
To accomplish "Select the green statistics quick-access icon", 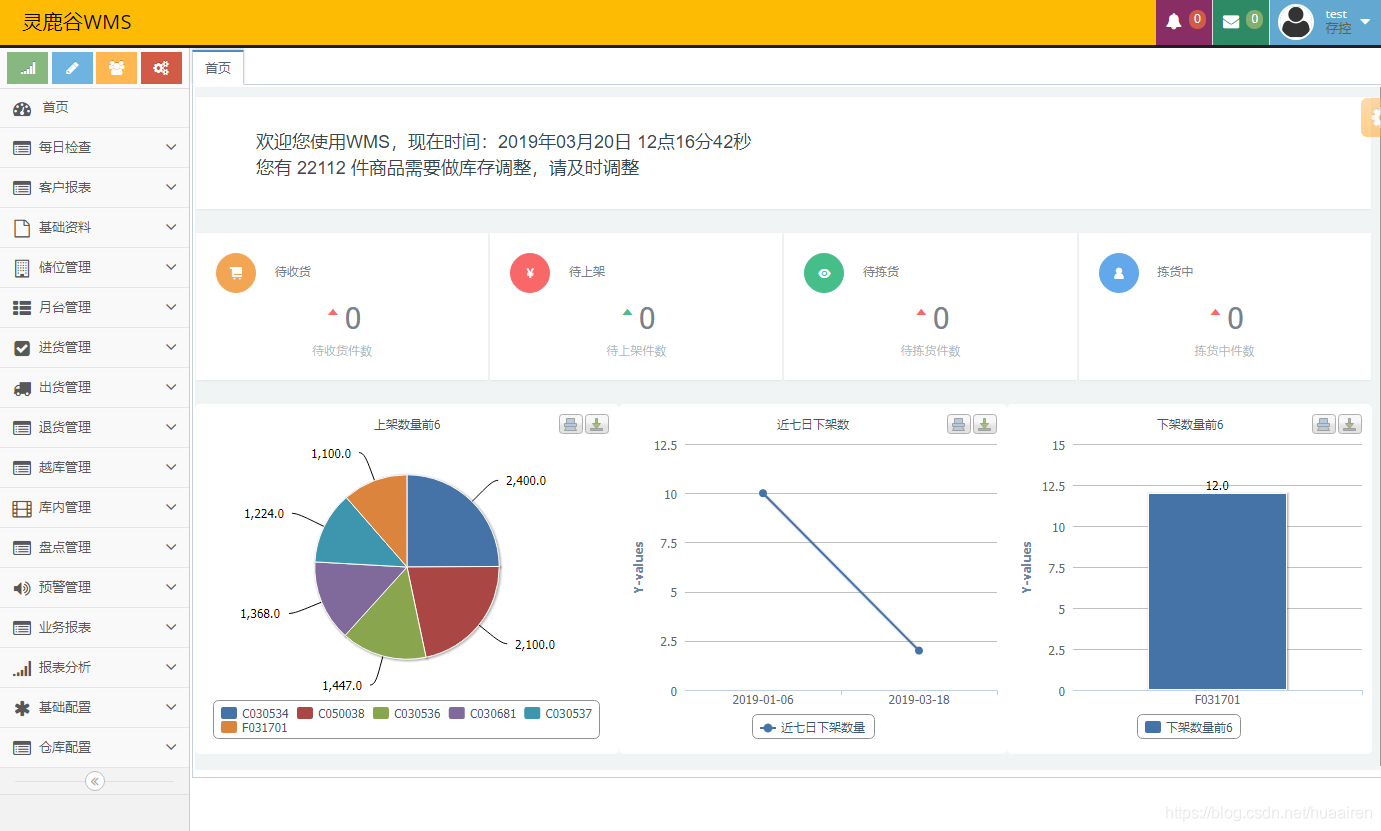I will click(x=26, y=67).
